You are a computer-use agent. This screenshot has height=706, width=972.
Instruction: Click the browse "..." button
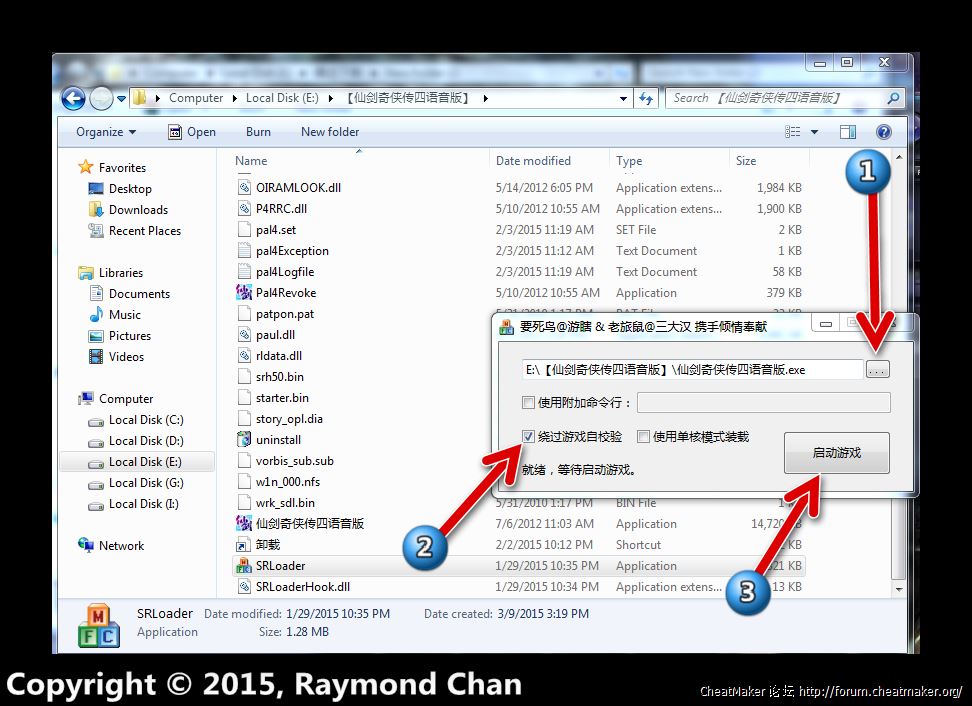pos(877,370)
